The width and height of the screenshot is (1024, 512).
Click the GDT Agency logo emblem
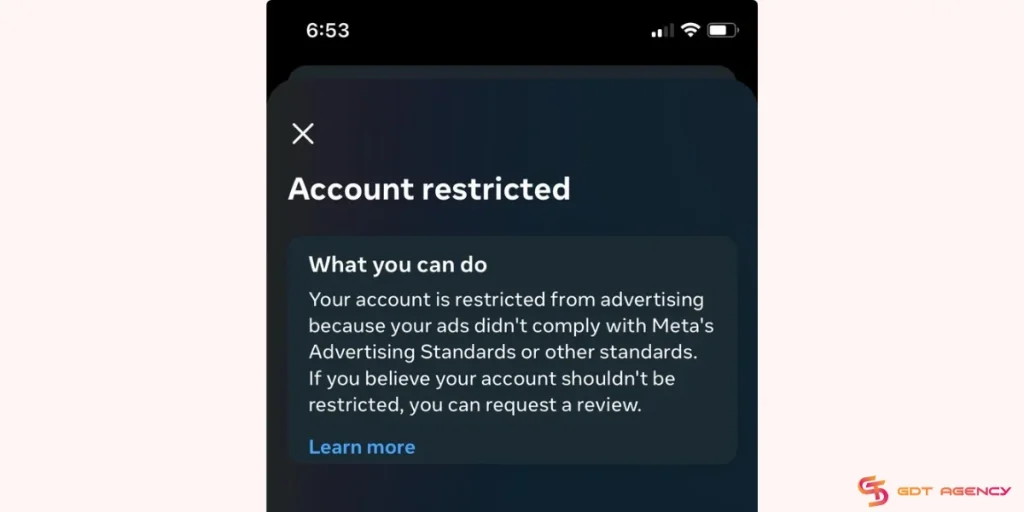click(873, 491)
